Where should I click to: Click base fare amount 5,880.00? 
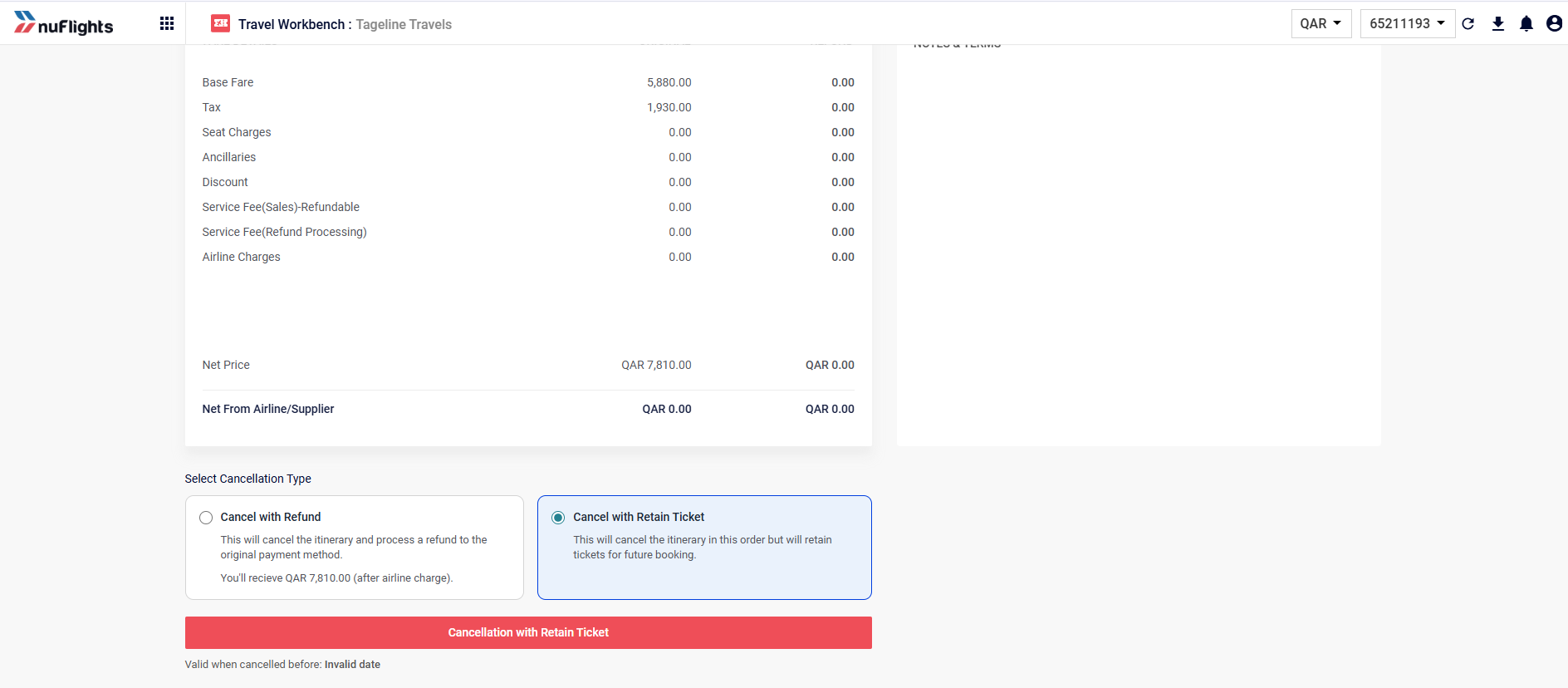point(669,82)
